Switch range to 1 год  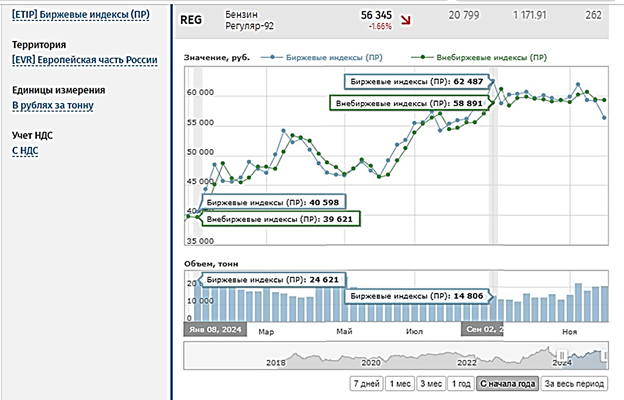coord(460,384)
